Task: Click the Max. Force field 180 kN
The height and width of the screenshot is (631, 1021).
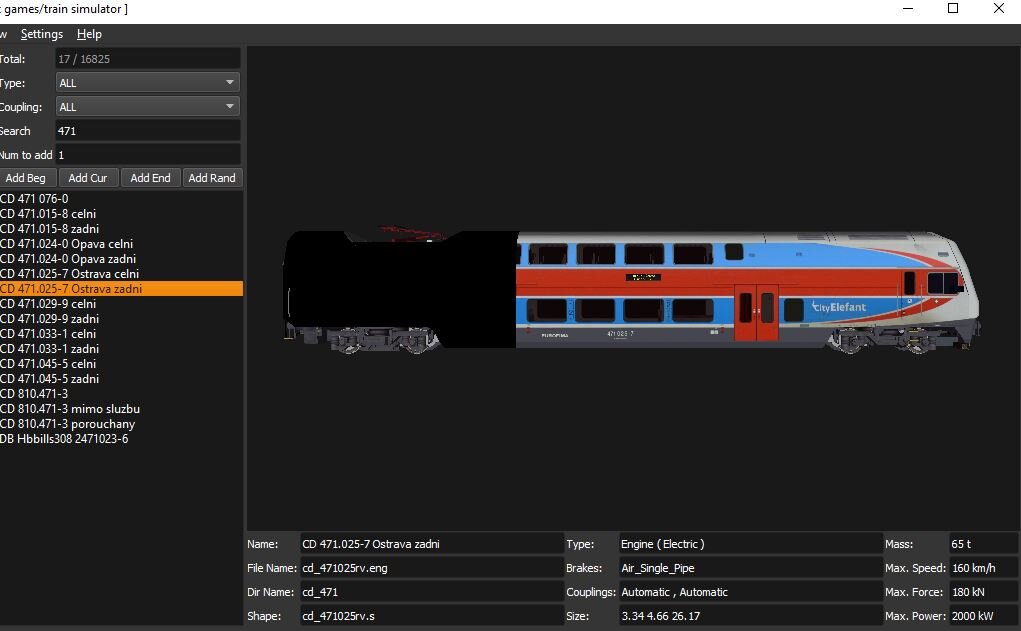Action: coord(983,592)
